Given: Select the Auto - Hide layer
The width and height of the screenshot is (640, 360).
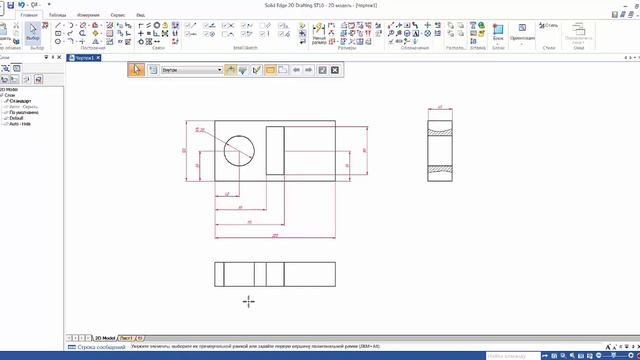Looking at the screenshot, I should click(20, 124).
